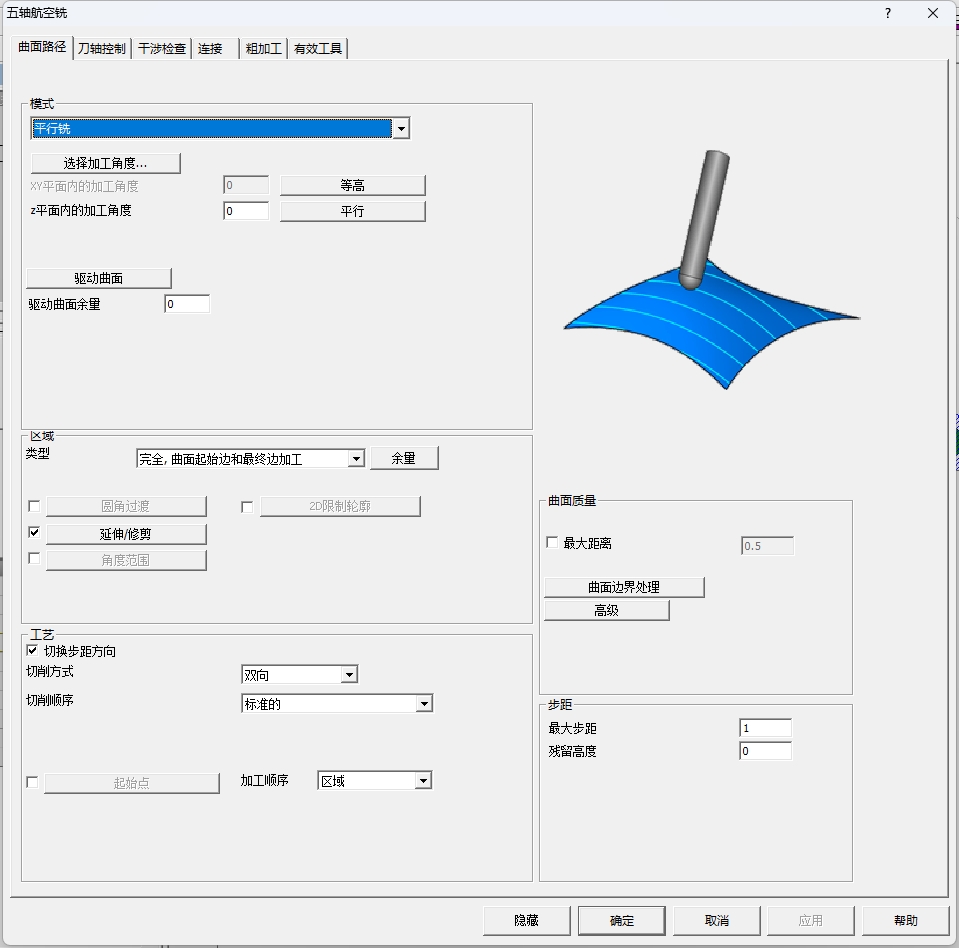
Task: Click the 平行 button
Action: coord(352,211)
